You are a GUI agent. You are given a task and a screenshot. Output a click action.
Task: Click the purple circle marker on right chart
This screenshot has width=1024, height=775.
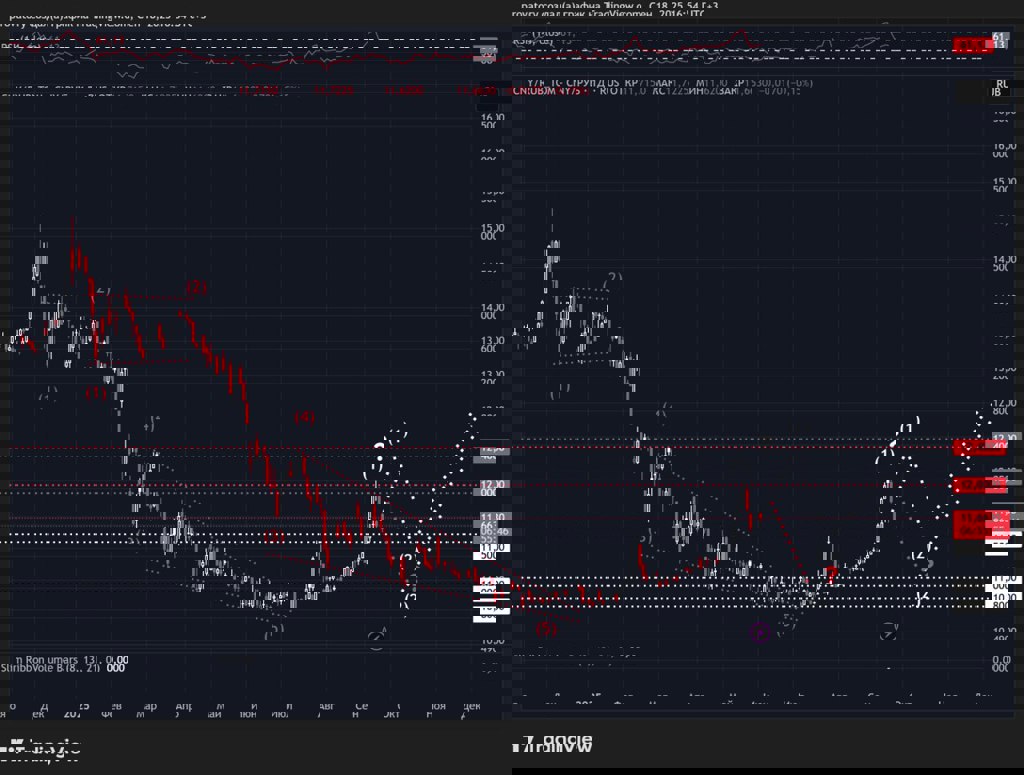pyautogui.click(x=760, y=631)
